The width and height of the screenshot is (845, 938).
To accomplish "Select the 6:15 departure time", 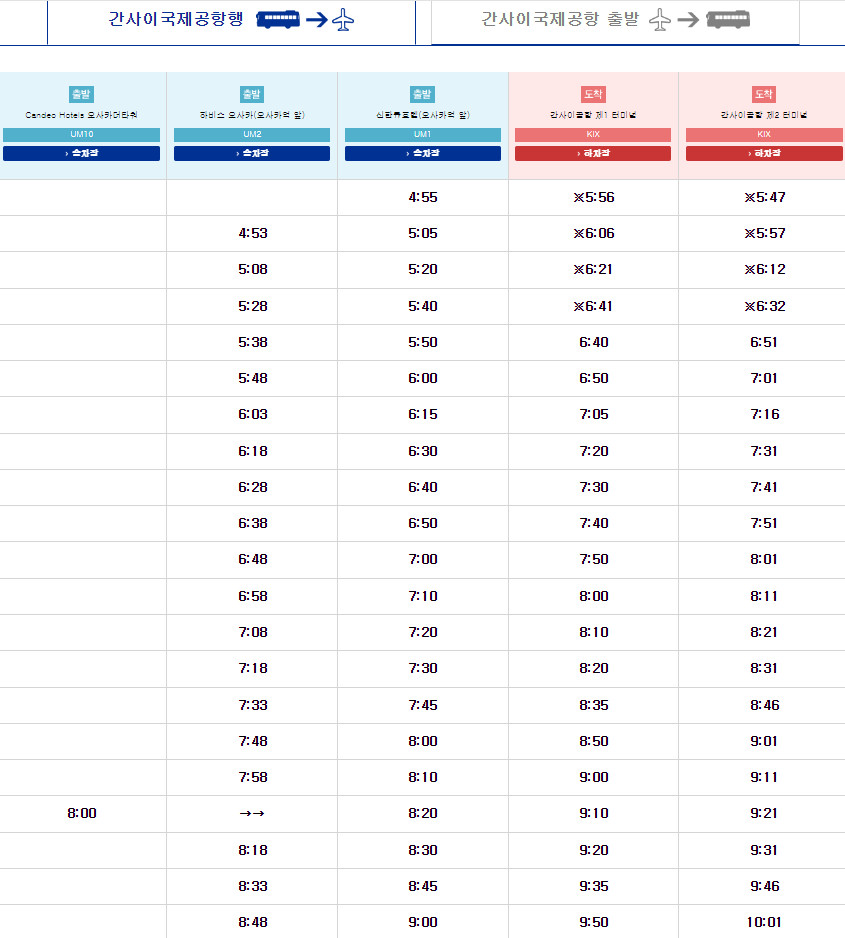I will [x=423, y=414].
